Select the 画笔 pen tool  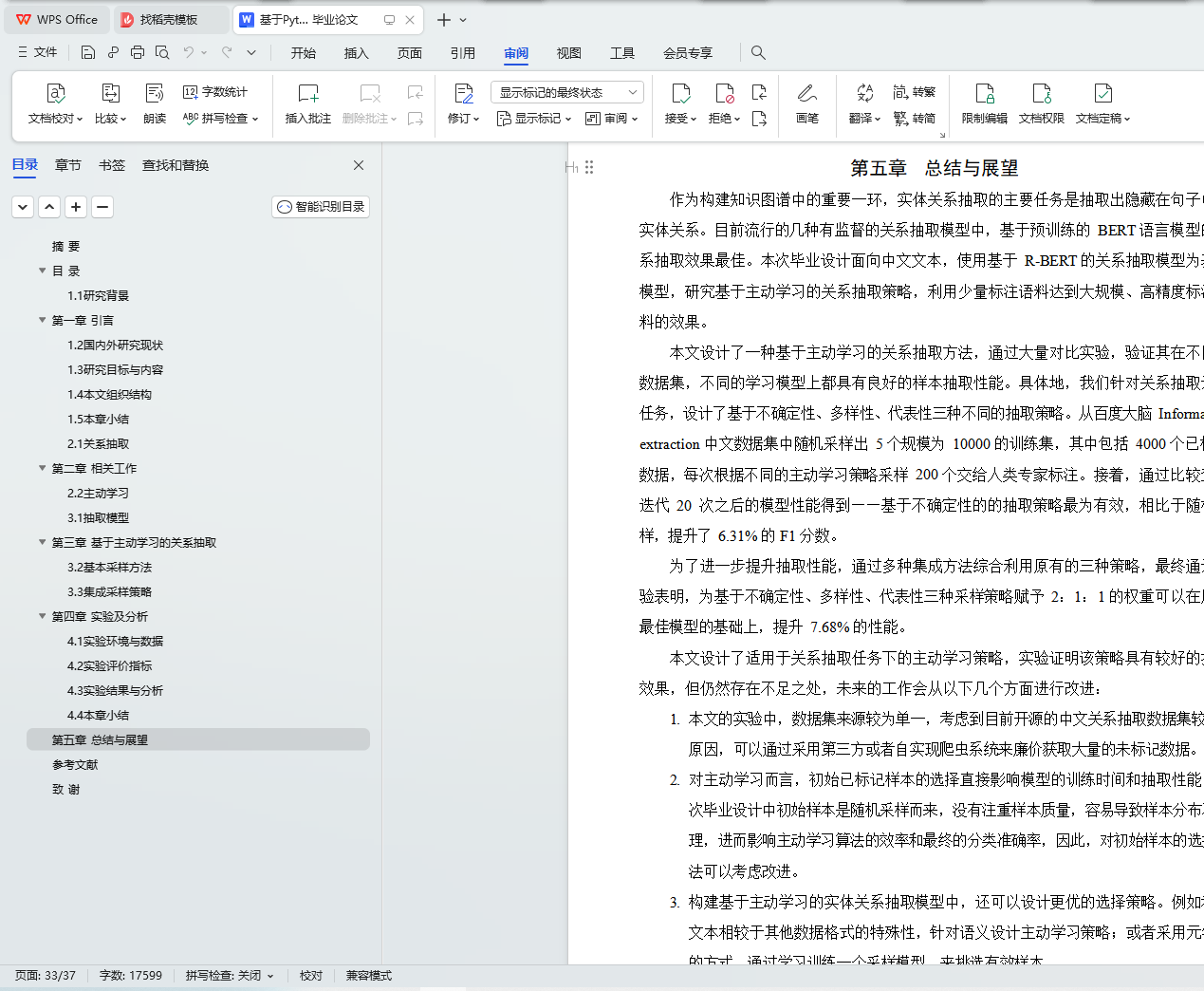pyautogui.click(x=807, y=104)
